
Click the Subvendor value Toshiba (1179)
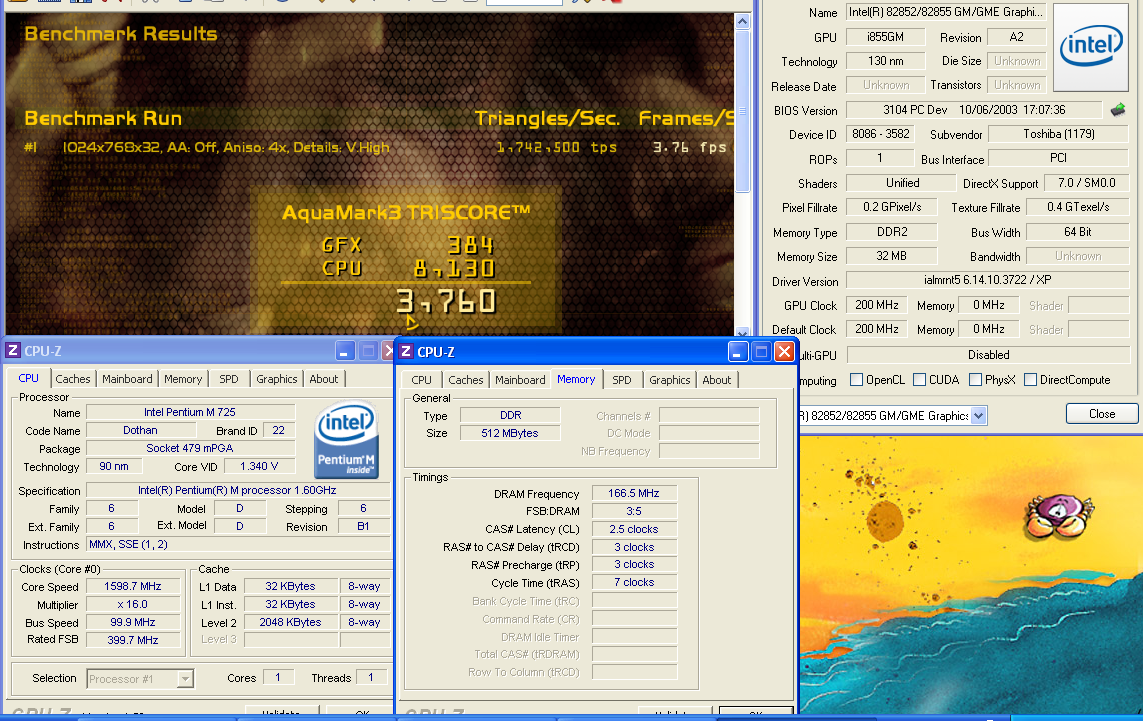point(1058,134)
